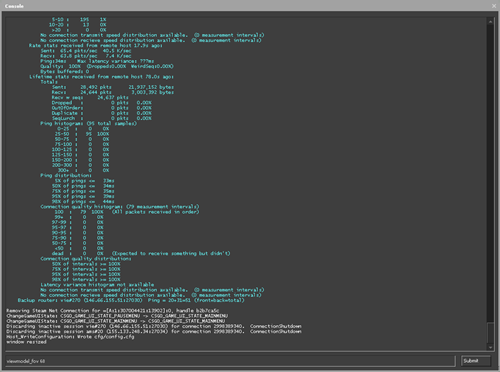Click 'Ping histogram: (95 total samples)' line
500x372 pixels.
[x=89, y=123]
